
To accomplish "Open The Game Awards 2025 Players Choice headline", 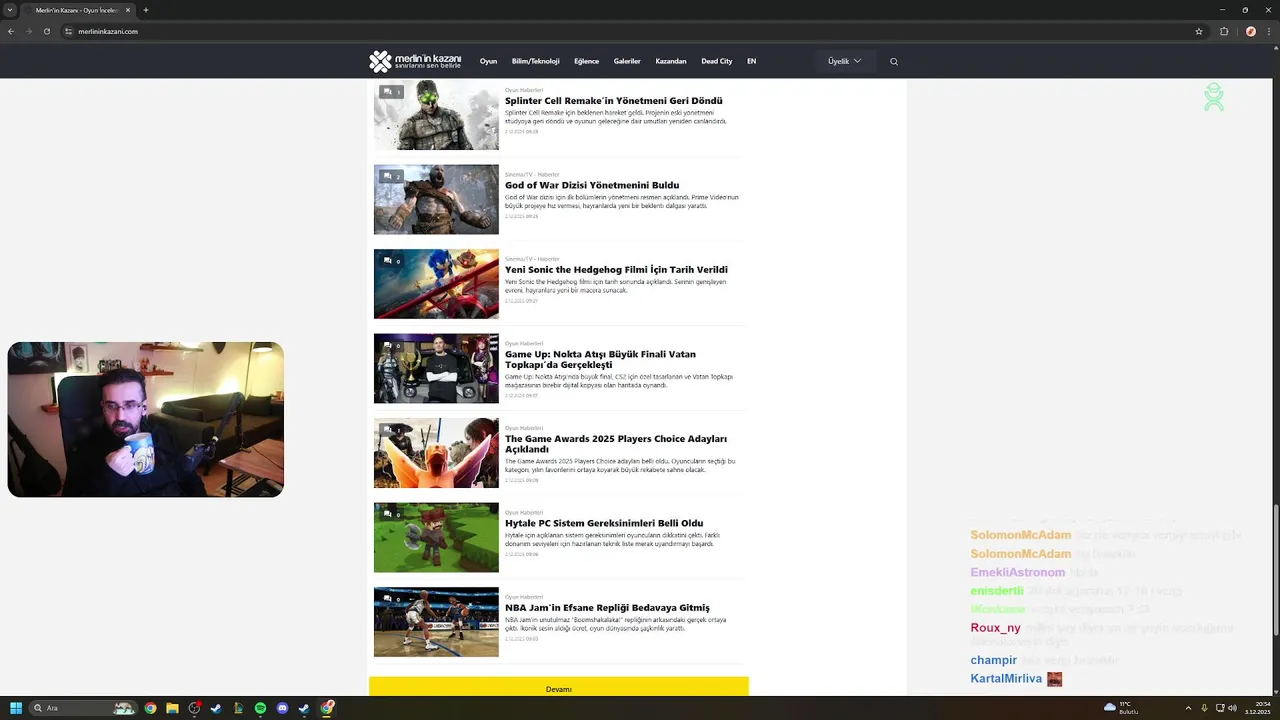I will click(616, 444).
